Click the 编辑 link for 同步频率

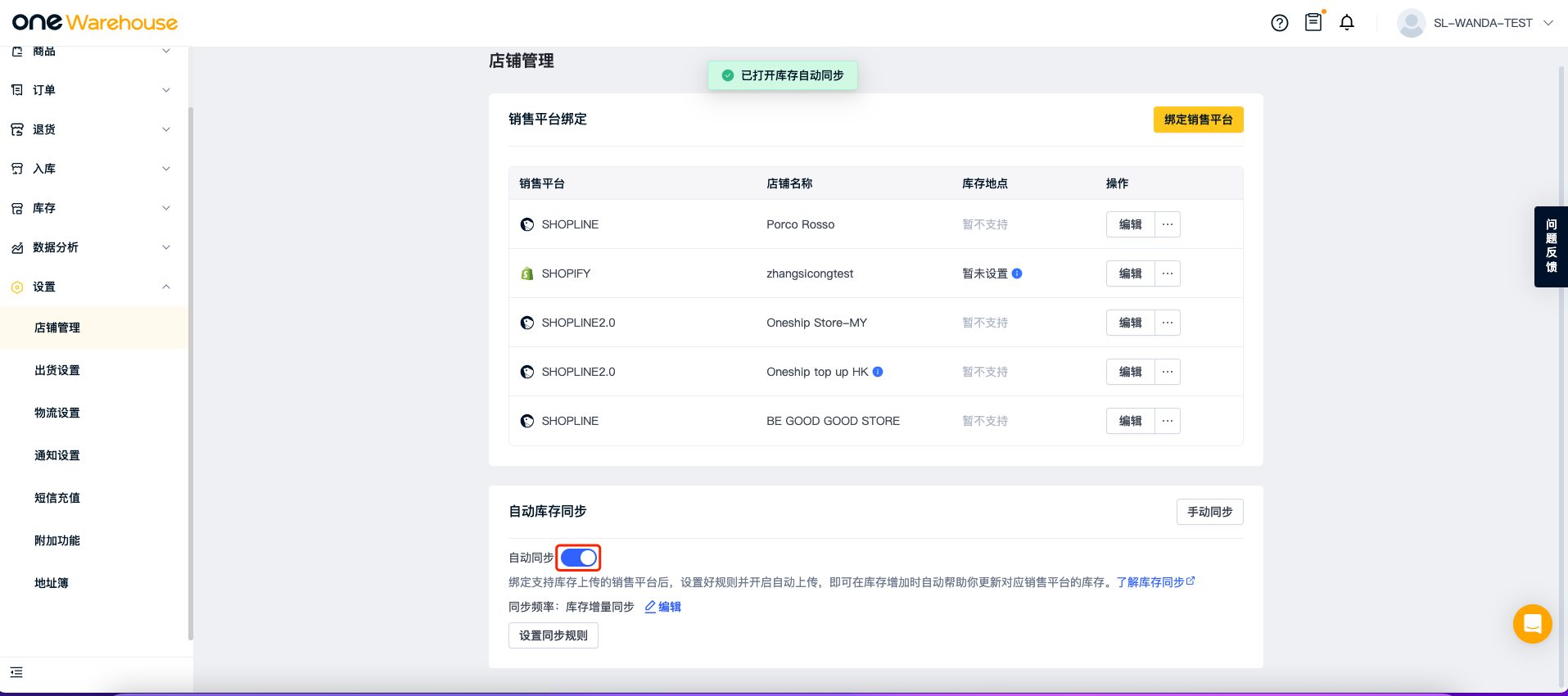point(670,607)
